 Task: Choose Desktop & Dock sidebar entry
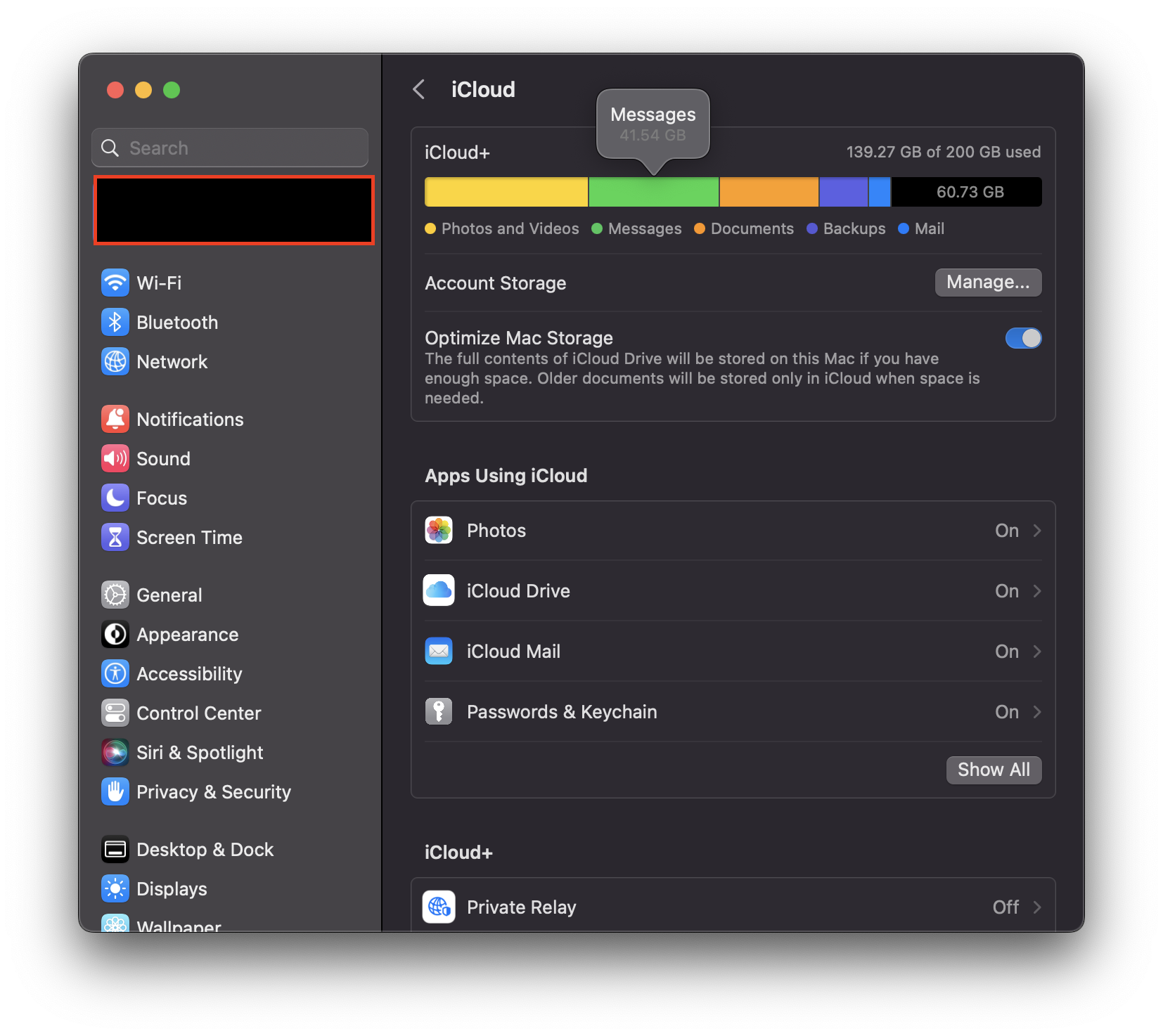[205, 850]
